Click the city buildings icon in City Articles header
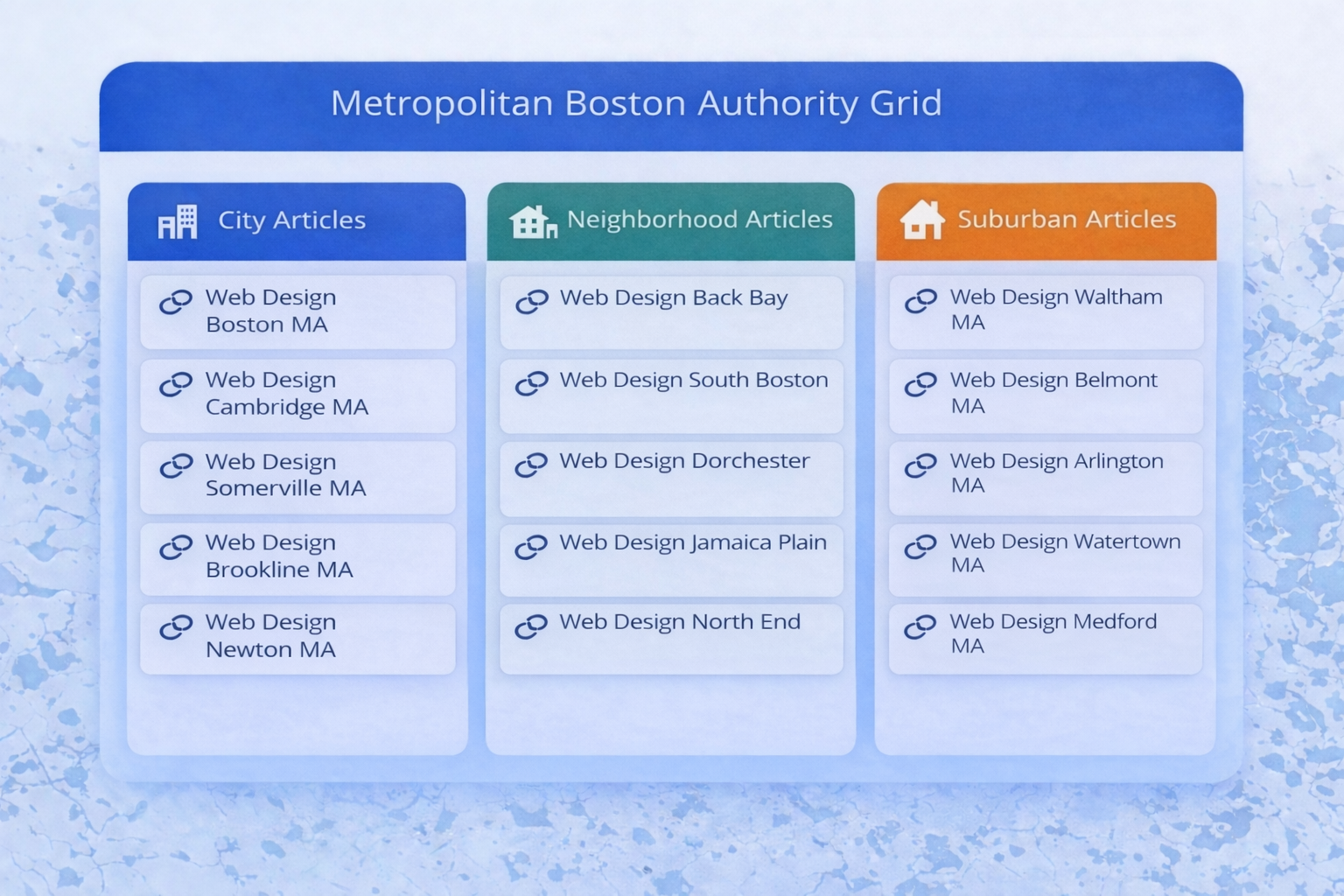Image resolution: width=1344 pixels, height=896 pixels. [x=177, y=221]
